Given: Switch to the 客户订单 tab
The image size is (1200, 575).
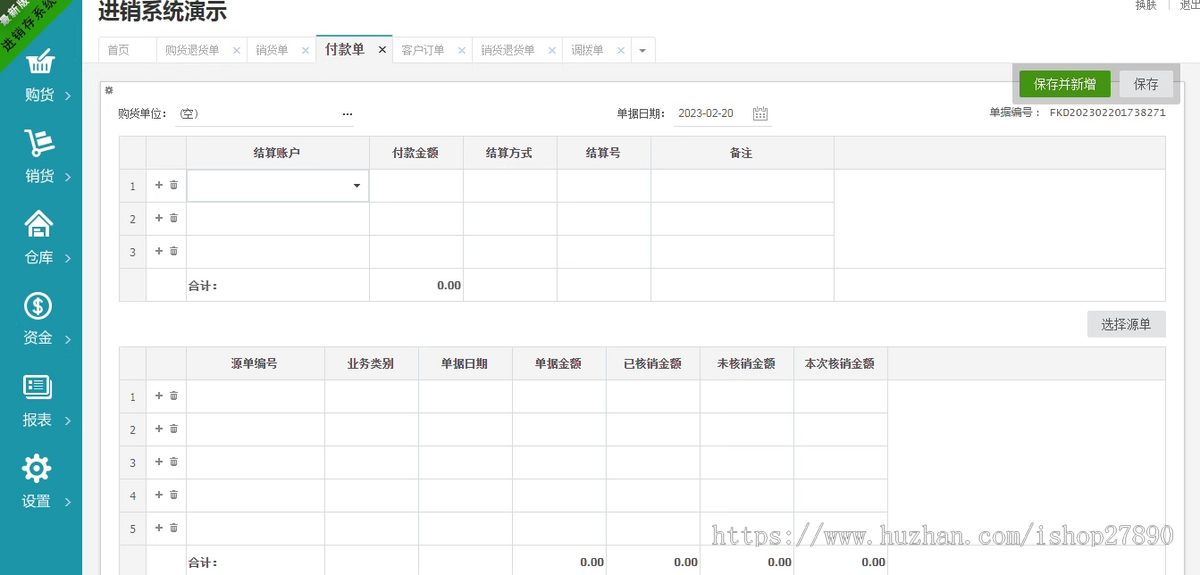Looking at the screenshot, I should point(423,50).
